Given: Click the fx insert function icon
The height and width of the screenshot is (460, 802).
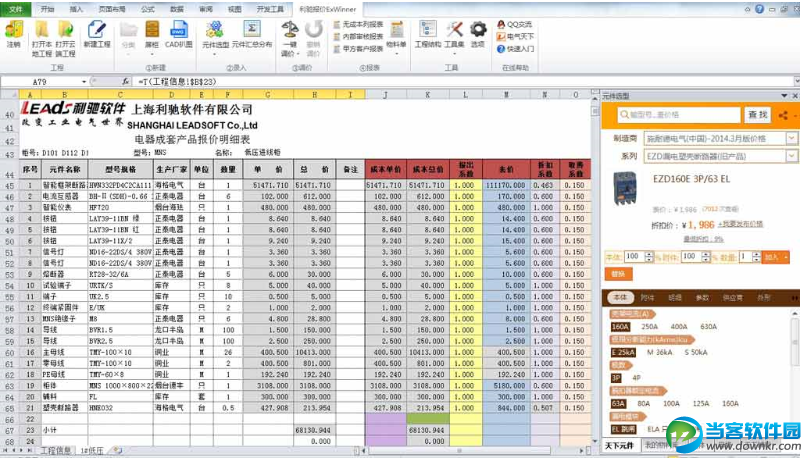Looking at the screenshot, I should click(x=125, y=81).
